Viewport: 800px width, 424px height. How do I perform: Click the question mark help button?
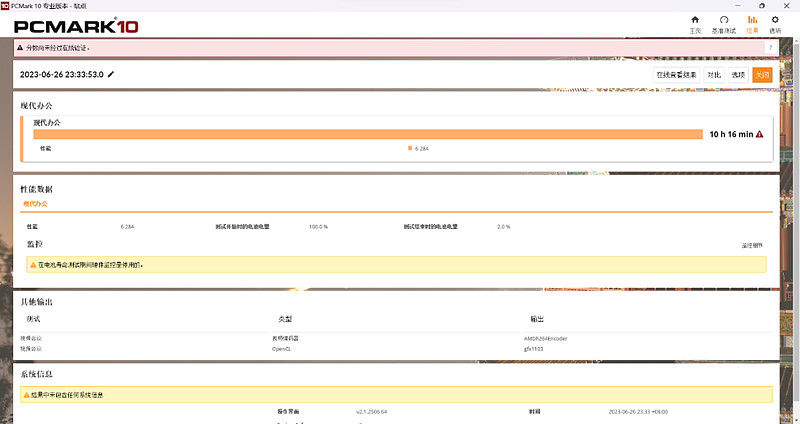pos(770,47)
